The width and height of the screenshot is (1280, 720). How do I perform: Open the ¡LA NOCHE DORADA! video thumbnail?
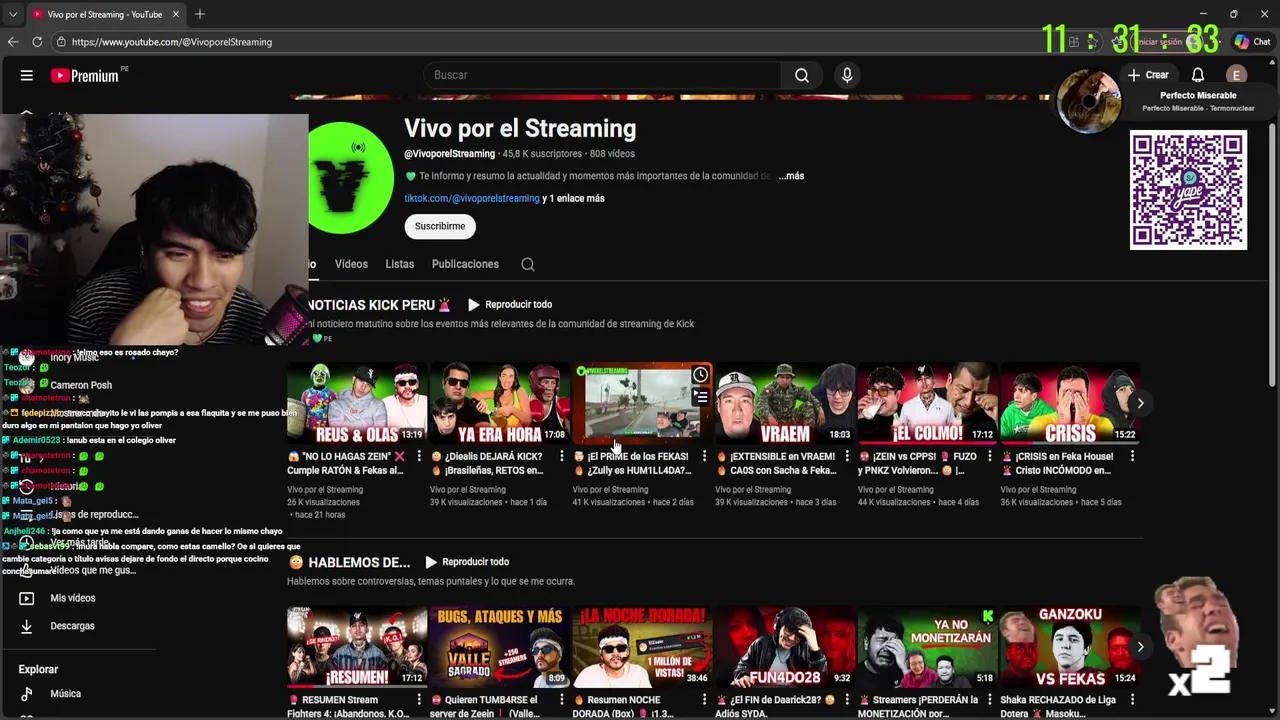[641, 647]
